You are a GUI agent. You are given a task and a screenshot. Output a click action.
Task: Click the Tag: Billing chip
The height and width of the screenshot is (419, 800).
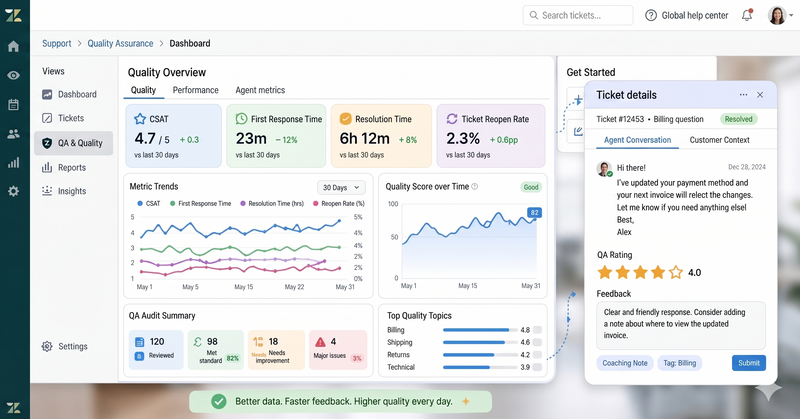pos(680,363)
